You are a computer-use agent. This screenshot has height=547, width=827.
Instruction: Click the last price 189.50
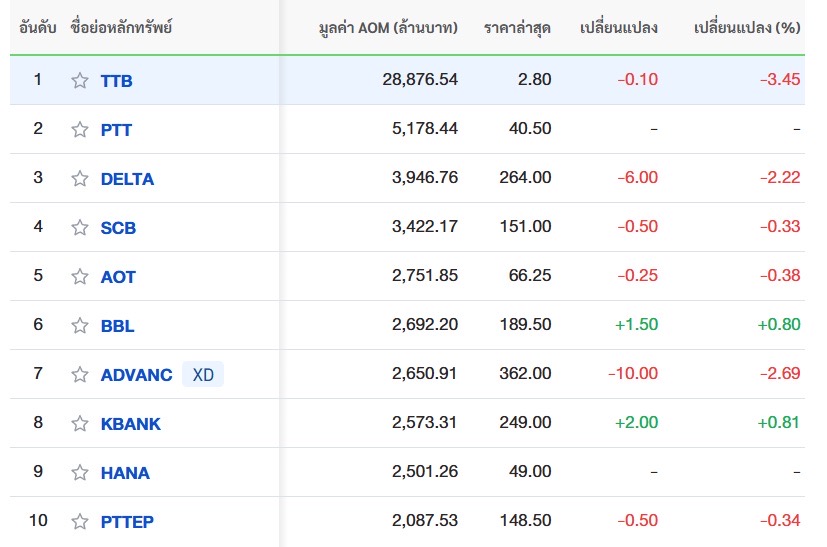coord(525,324)
